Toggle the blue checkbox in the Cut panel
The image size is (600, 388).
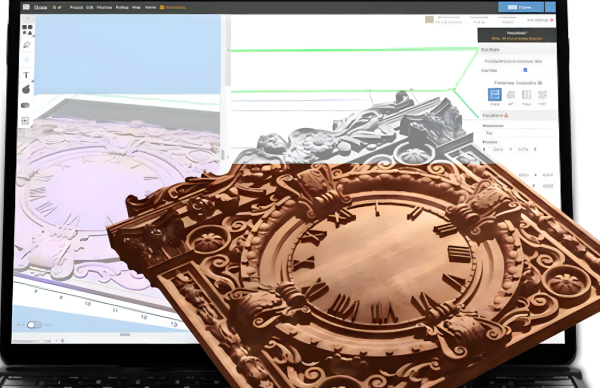(x=525, y=70)
